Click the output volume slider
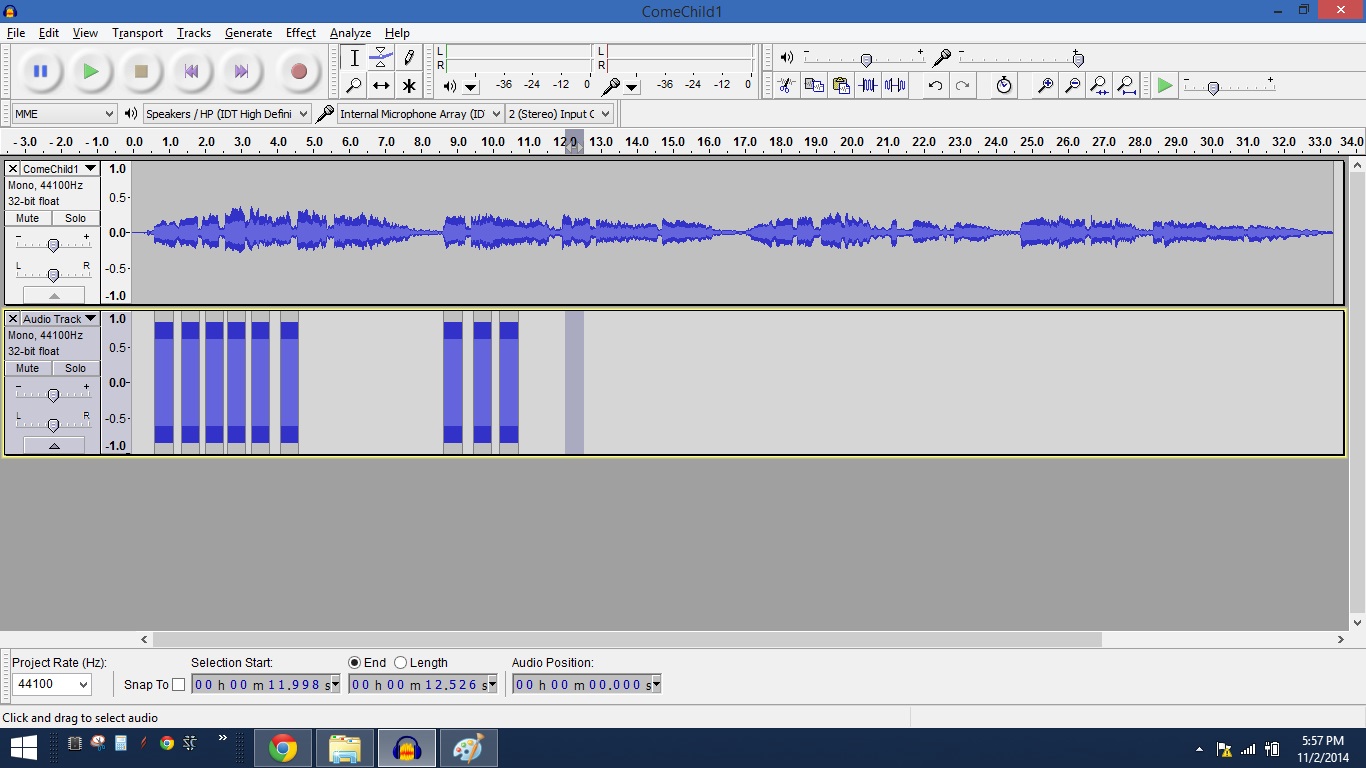 865,59
